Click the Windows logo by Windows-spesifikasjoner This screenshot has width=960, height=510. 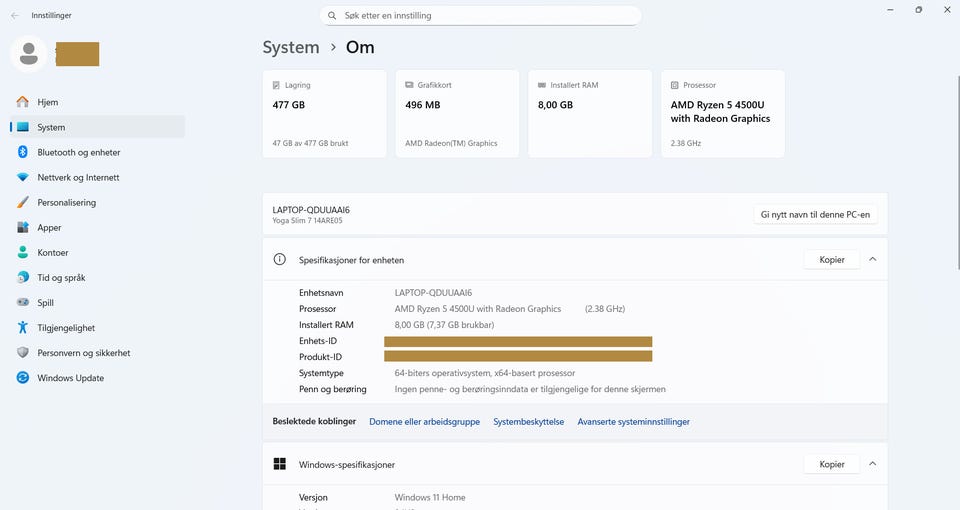(280, 464)
